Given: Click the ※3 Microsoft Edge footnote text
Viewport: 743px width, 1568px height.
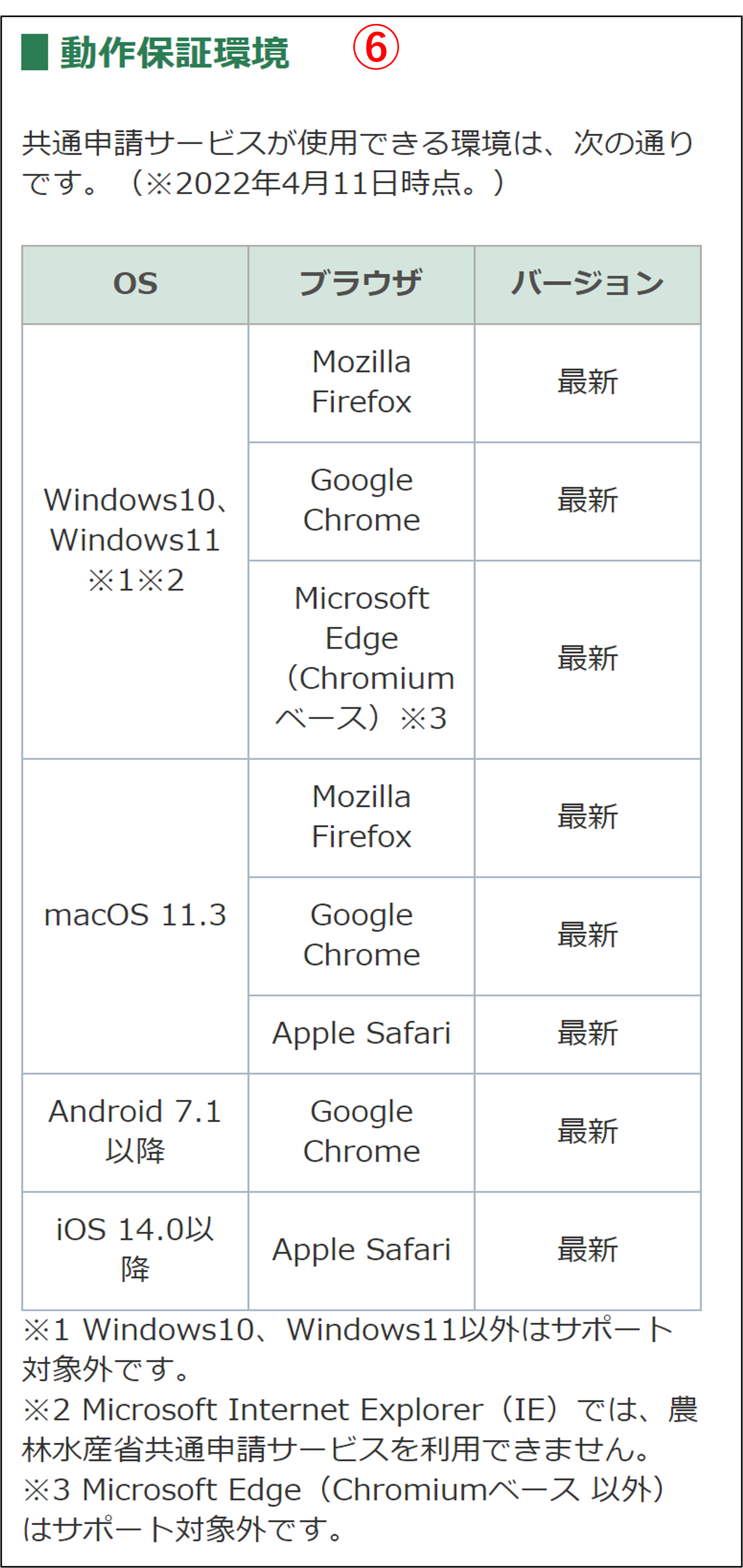Looking at the screenshot, I should (x=344, y=1510).
